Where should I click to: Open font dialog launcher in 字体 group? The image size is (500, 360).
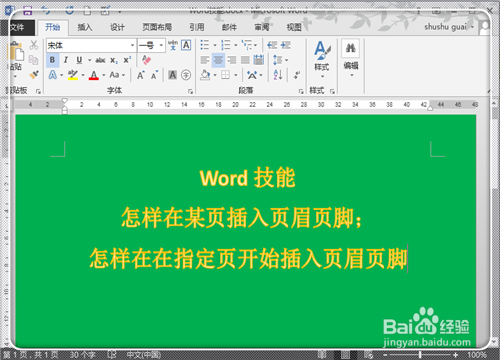pyautogui.click(x=190, y=91)
